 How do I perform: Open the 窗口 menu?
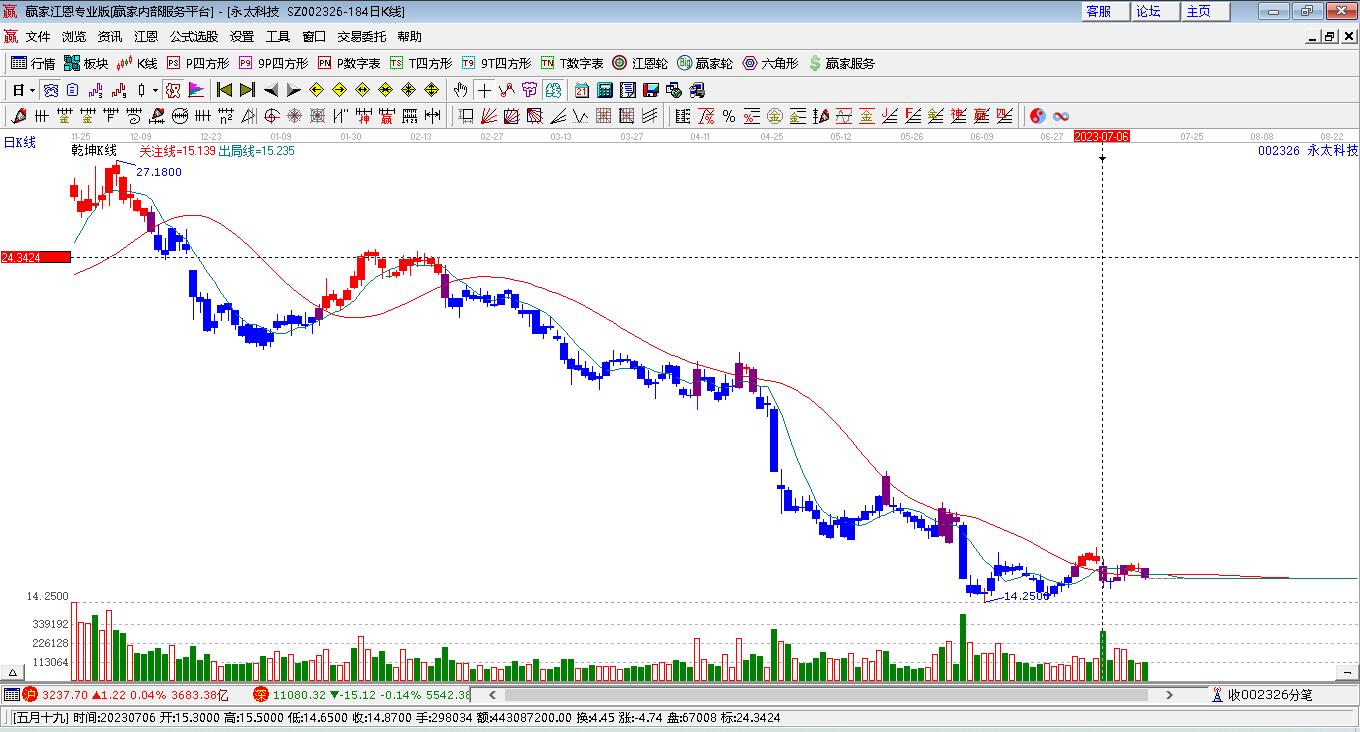[314, 37]
